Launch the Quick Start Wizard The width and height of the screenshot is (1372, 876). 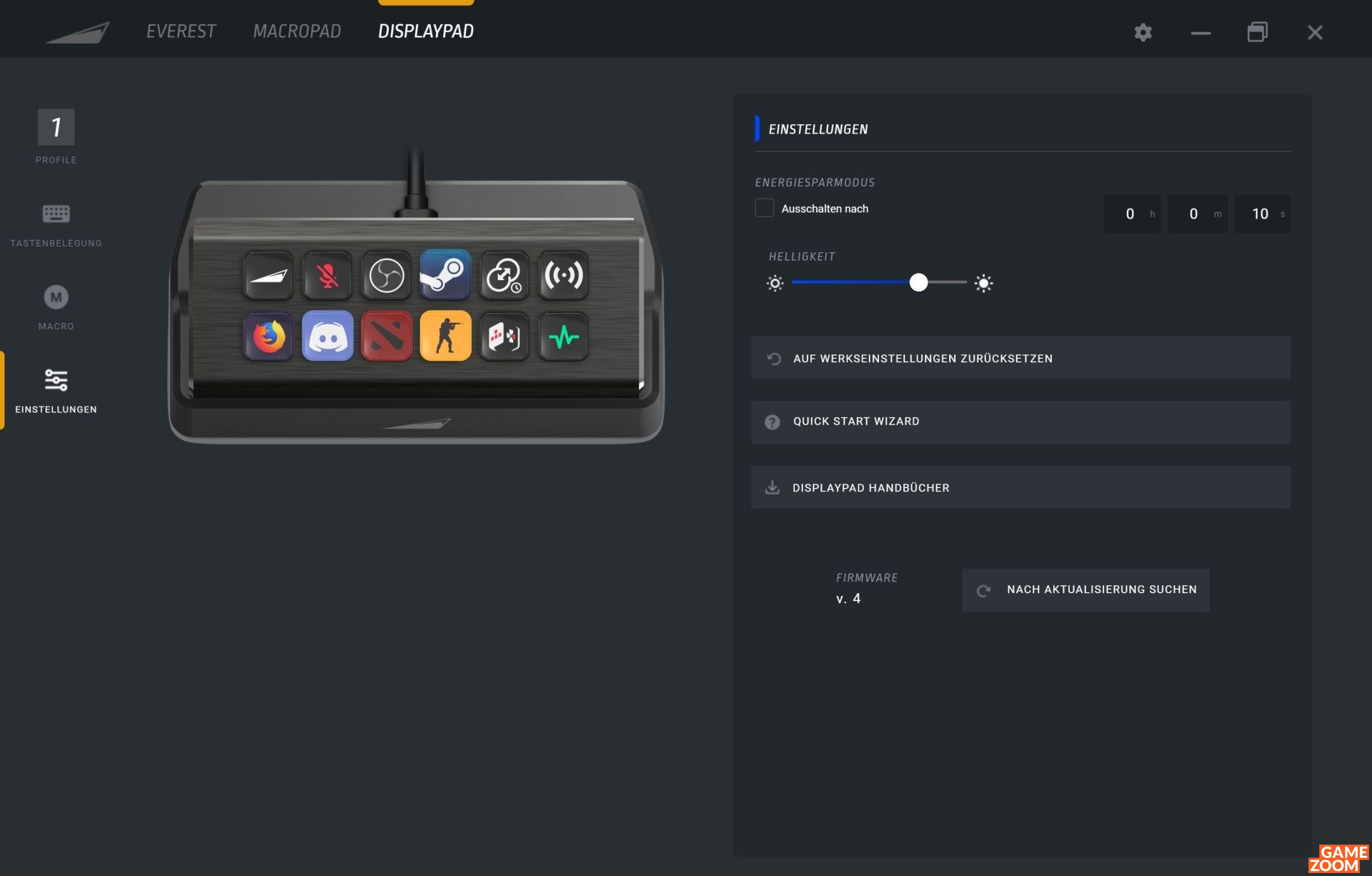(1020, 422)
